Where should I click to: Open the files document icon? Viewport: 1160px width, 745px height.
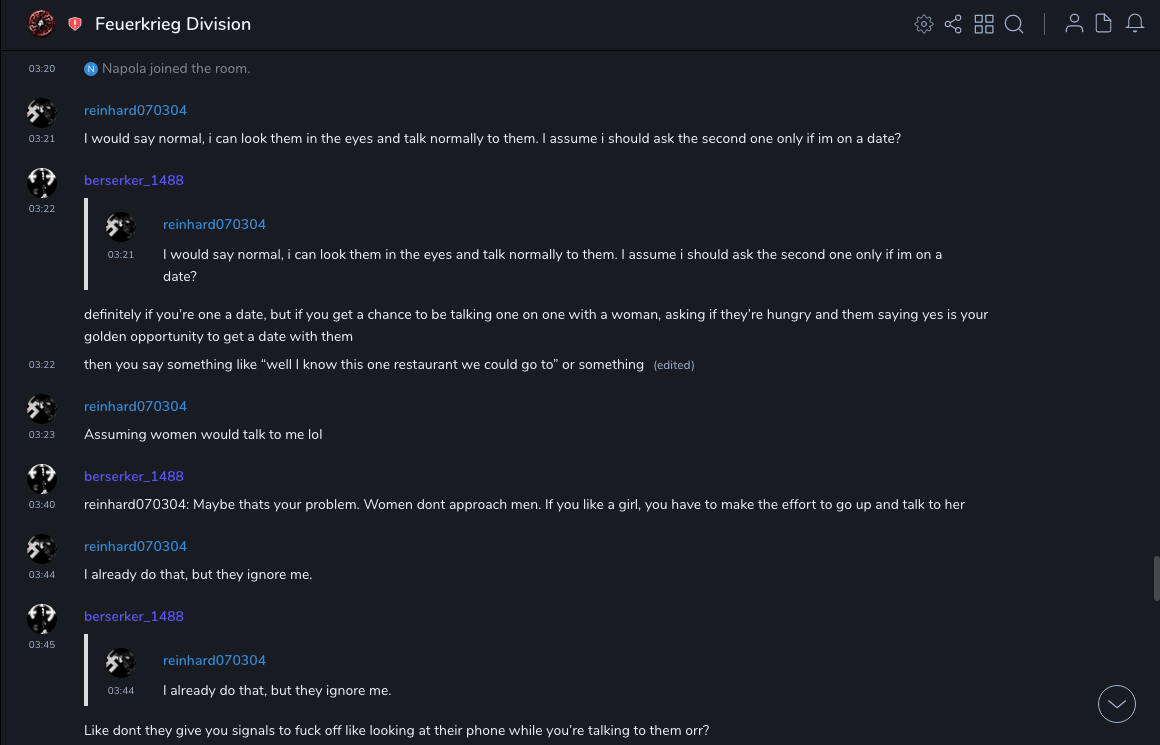[x=1104, y=24]
